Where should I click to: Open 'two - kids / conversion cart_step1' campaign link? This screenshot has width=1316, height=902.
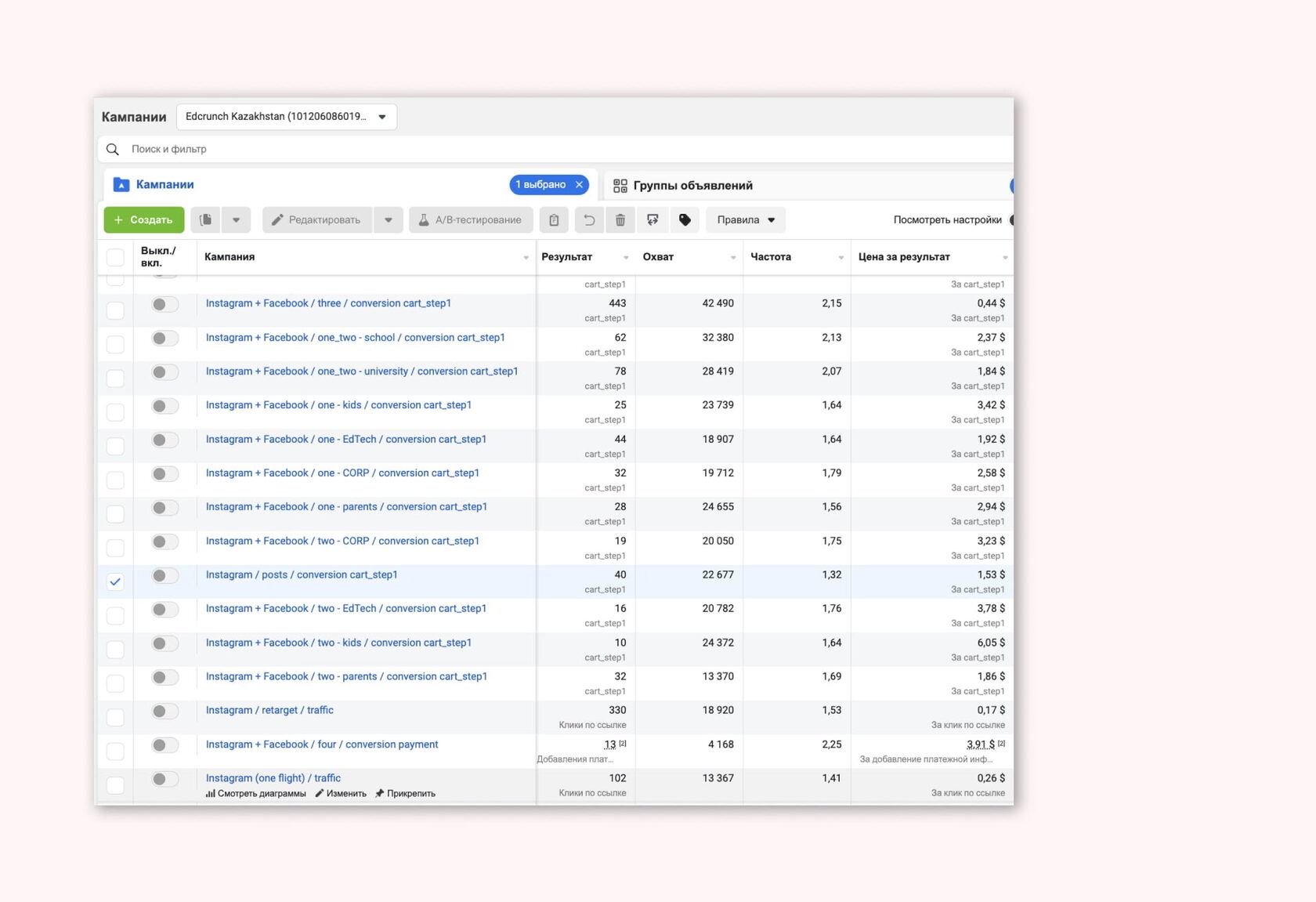(x=338, y=643)
